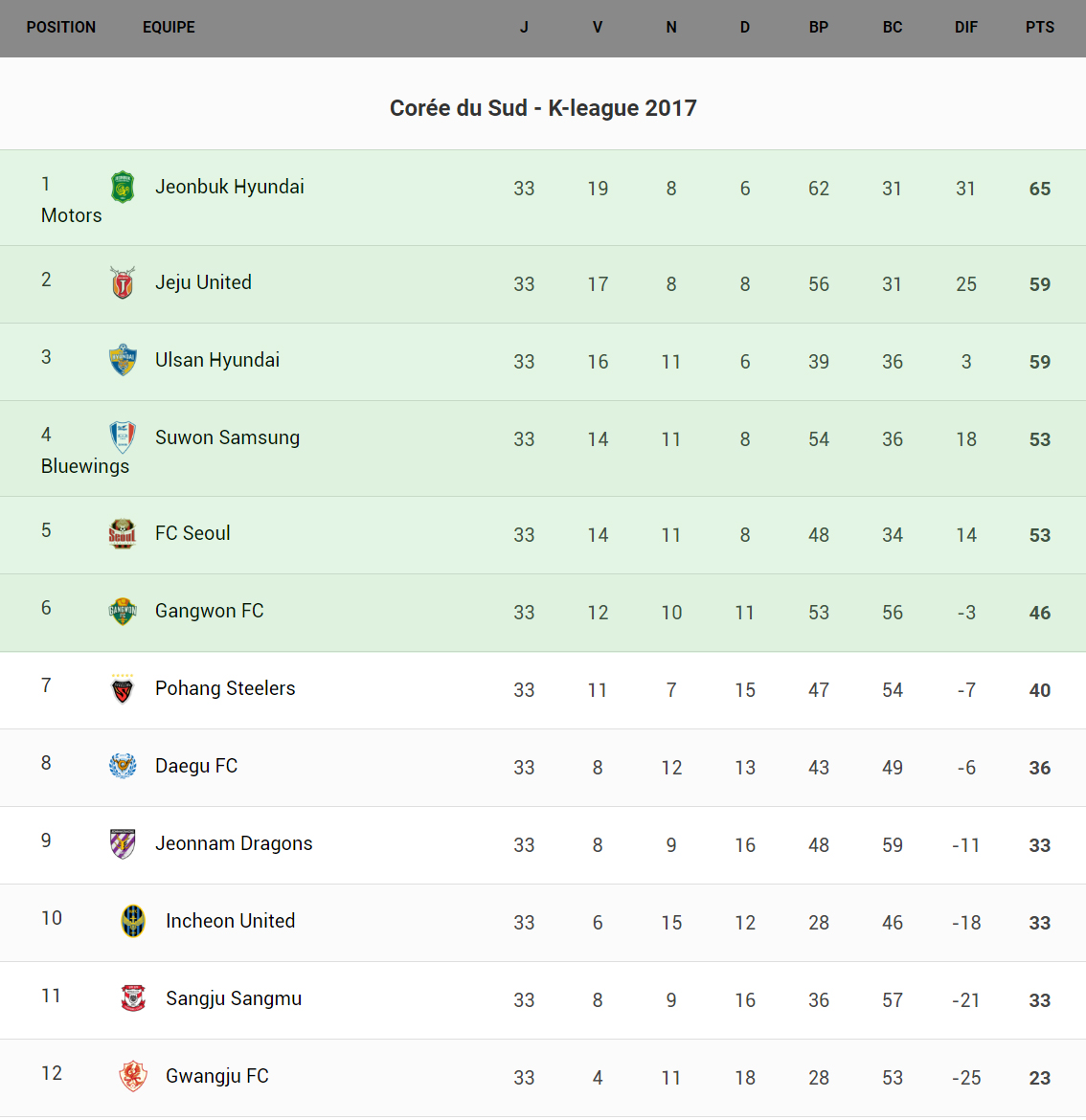Click the EQUIPE column header
Screen dimensions: 1086x1120
pos(169,28)
